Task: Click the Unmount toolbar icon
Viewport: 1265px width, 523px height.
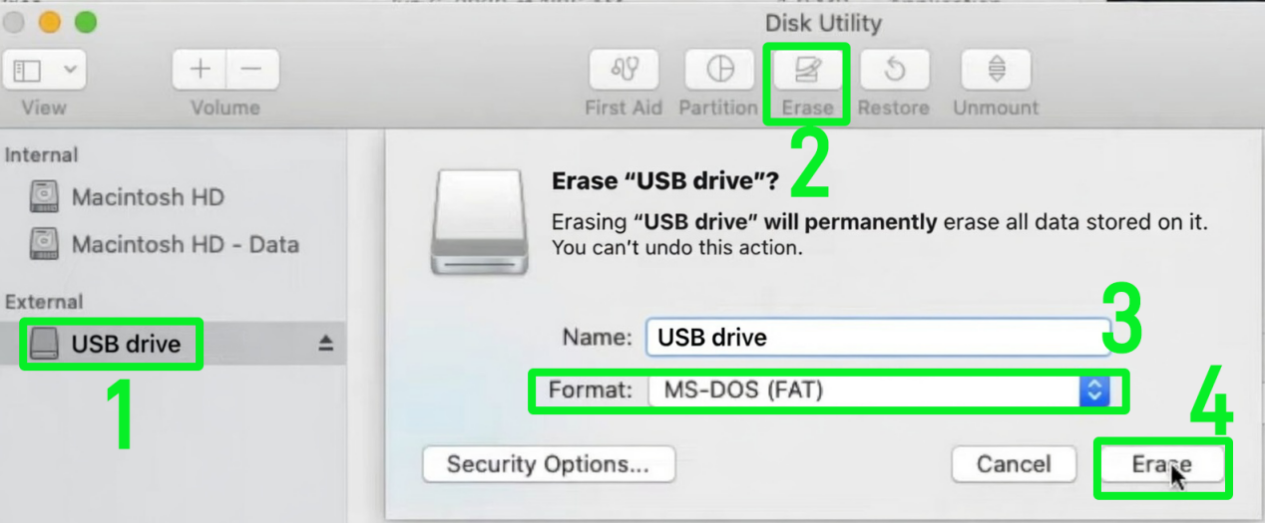Action: [995, 70]
